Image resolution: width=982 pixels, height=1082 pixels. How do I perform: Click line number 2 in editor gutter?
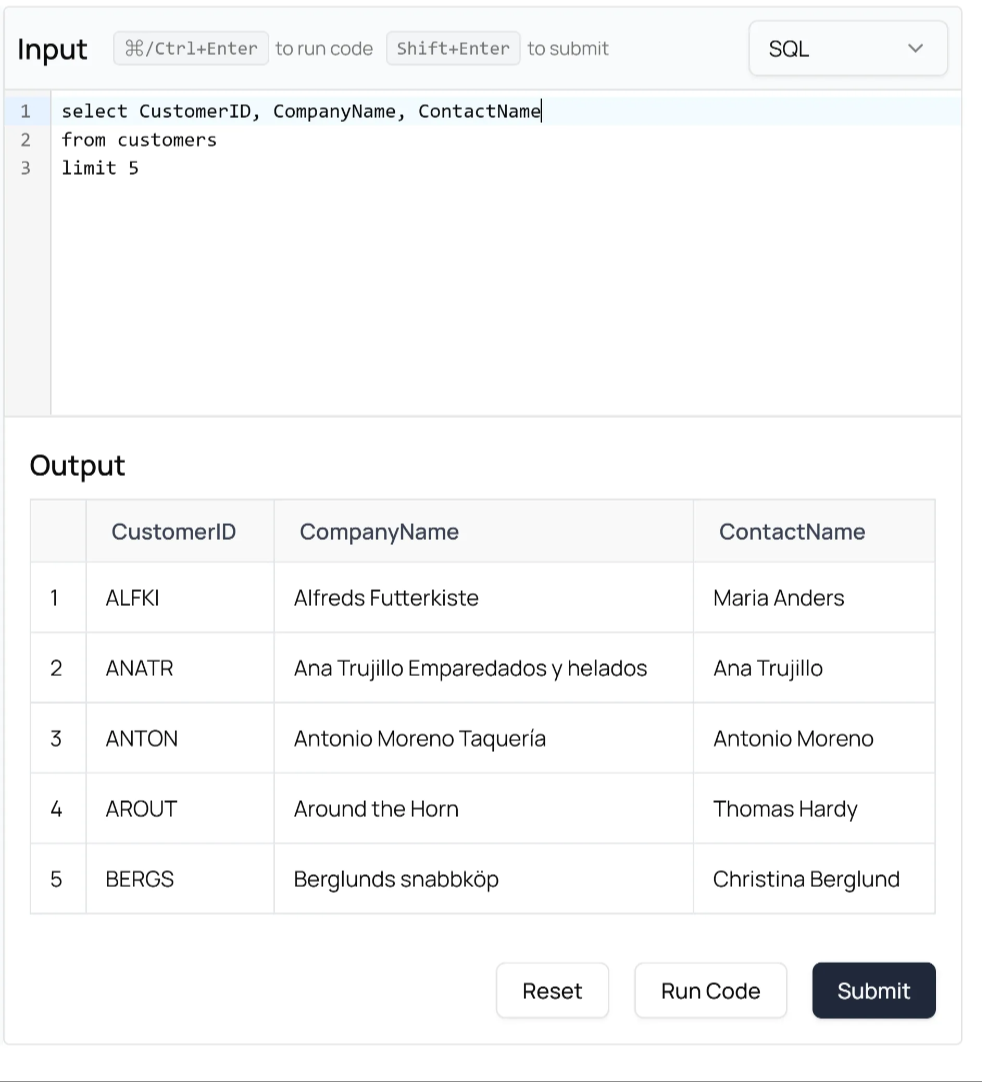point(26,140)
